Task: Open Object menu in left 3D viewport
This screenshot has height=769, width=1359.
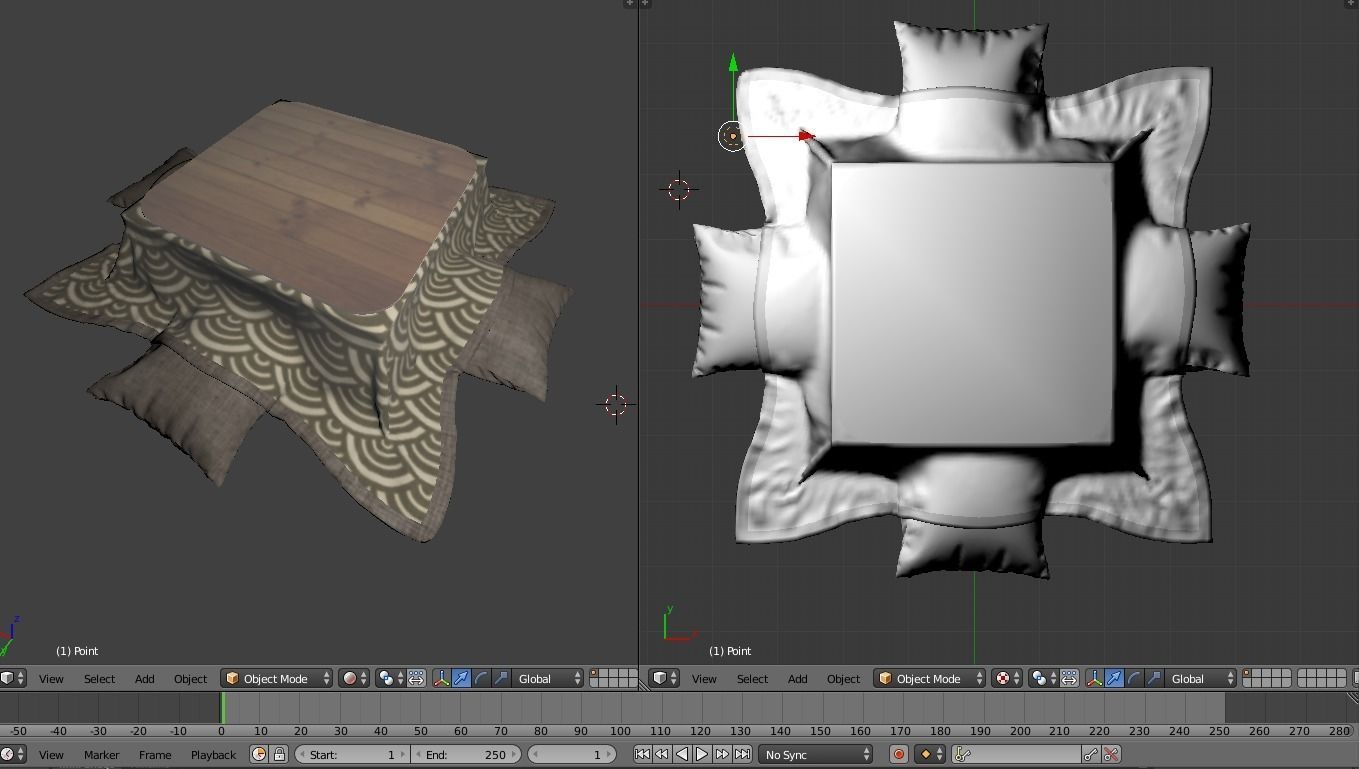Action: pyautogui.click(x=190, y=678)
